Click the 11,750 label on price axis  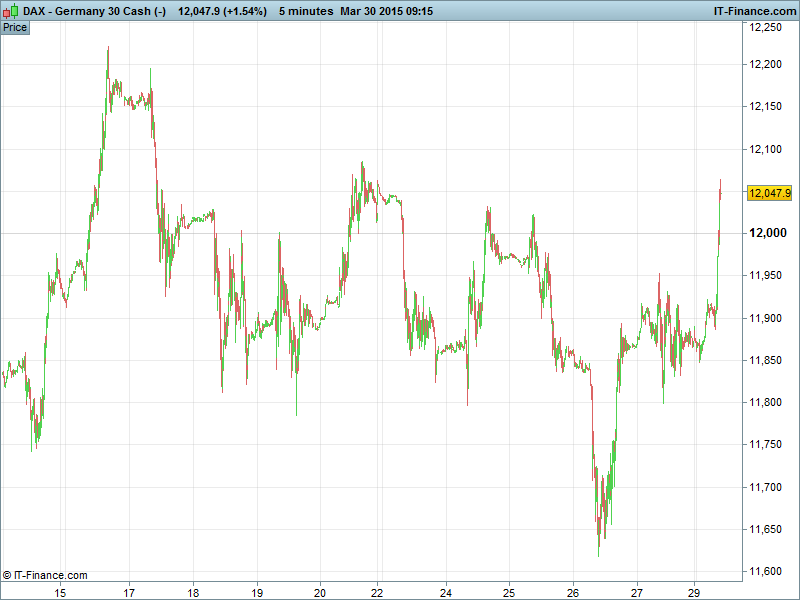(x=766, y=444)
